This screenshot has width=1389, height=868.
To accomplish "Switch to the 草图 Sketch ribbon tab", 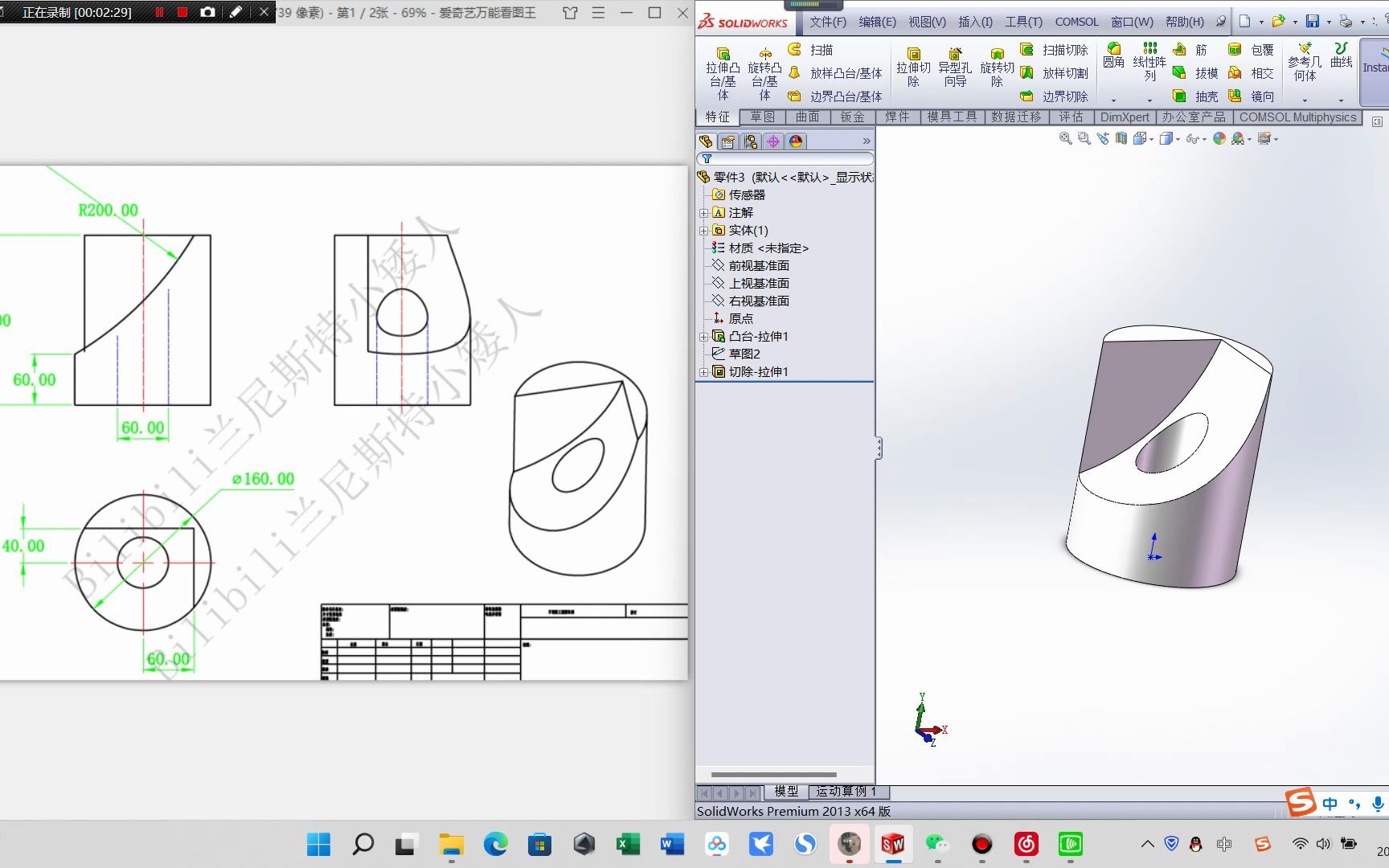I will coord(762,117).
